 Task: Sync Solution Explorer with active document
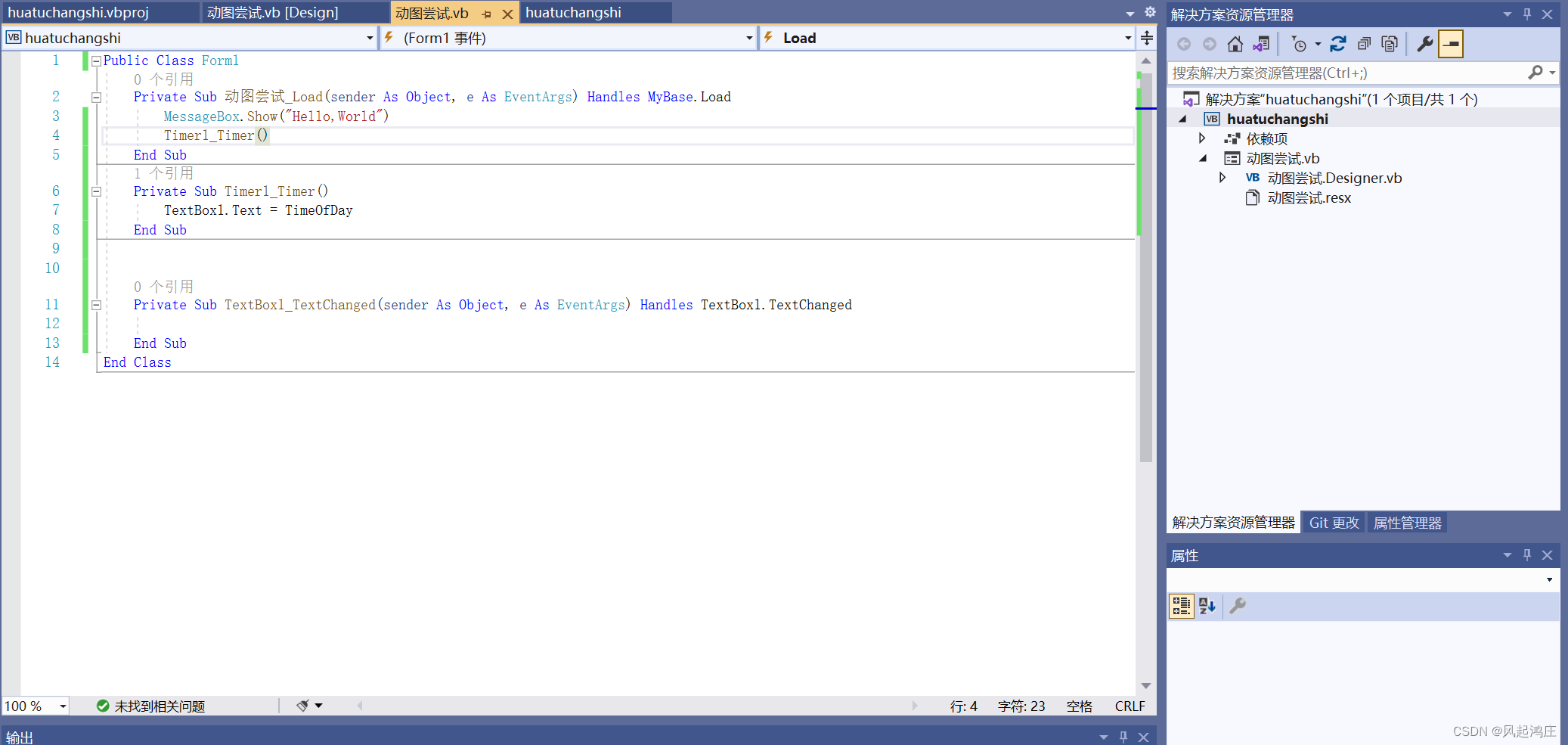click(x=1261, y=44)
